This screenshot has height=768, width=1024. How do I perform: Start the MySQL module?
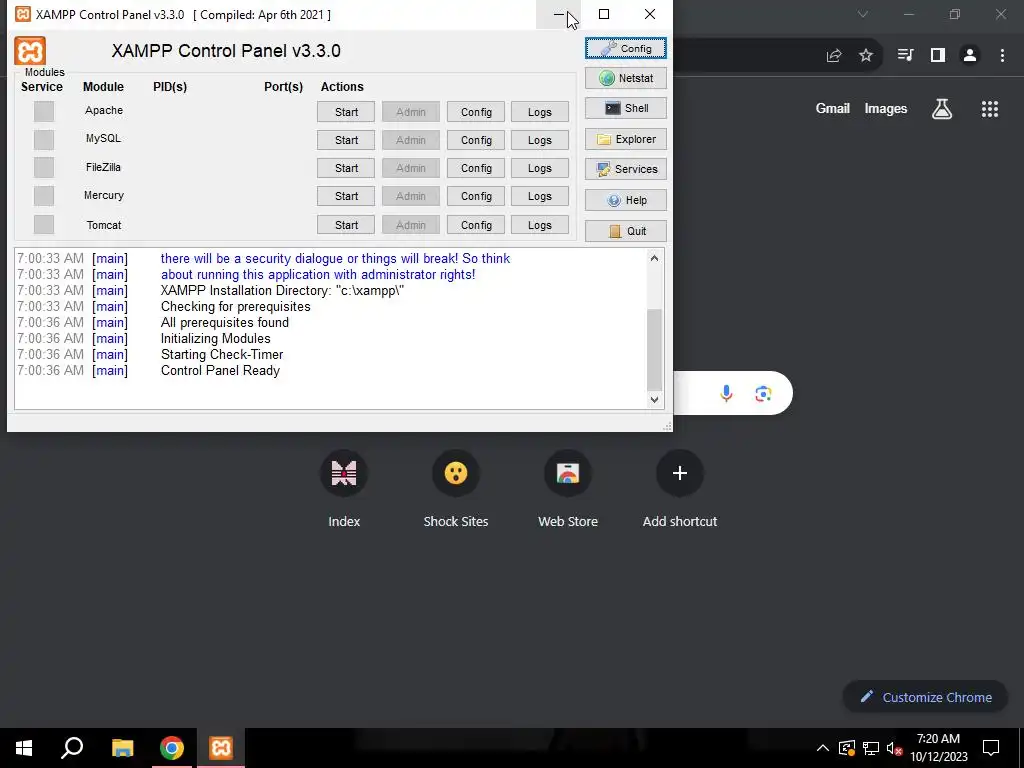pos(346,140)
